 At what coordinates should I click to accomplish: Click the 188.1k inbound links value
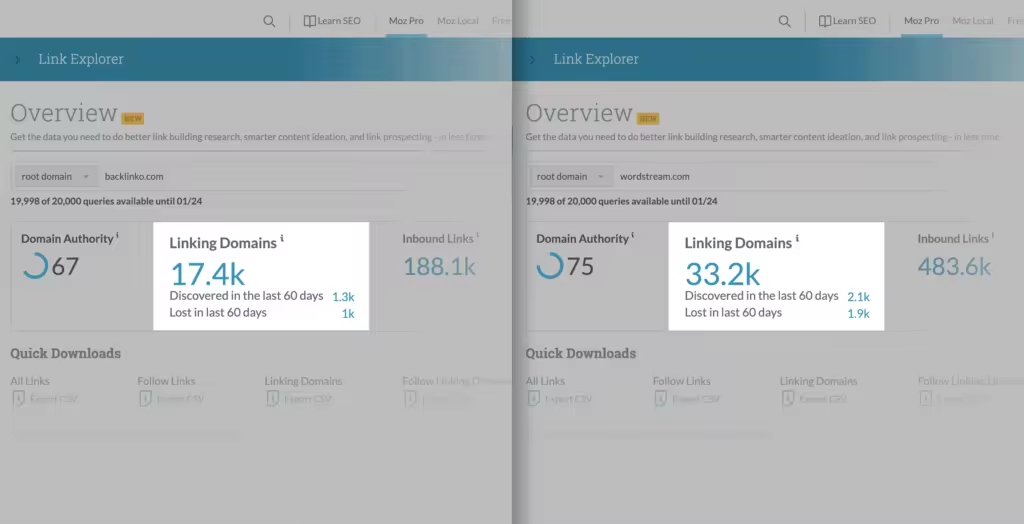[440, 267]
